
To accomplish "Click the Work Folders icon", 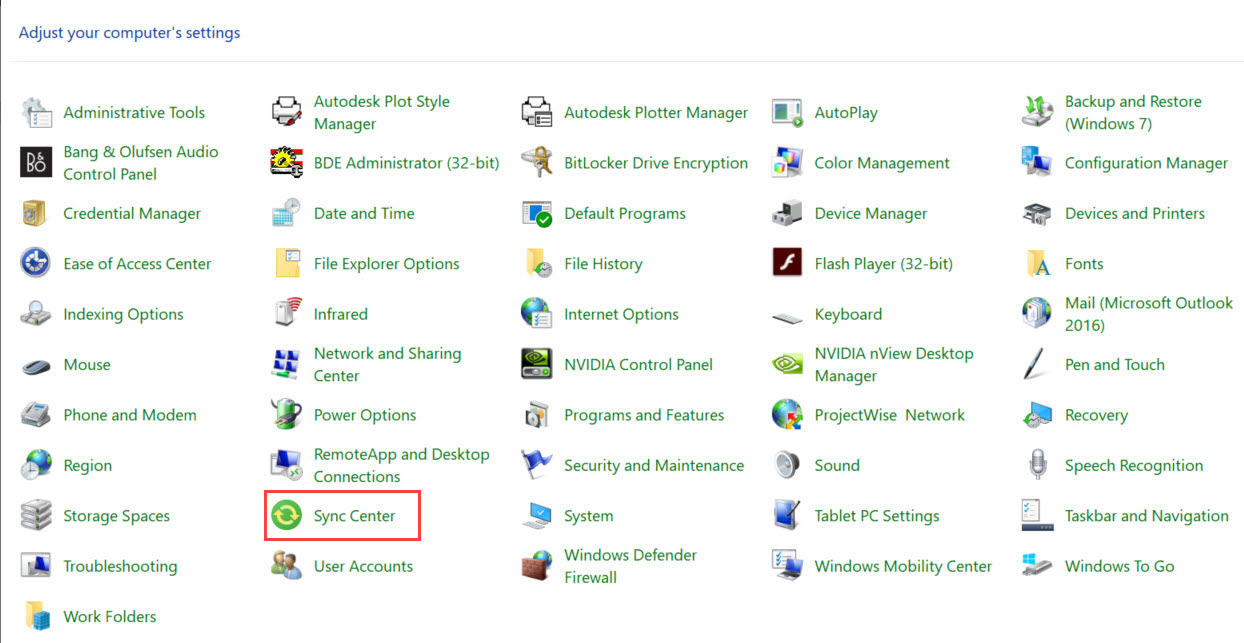I will (x=37, y=617).
